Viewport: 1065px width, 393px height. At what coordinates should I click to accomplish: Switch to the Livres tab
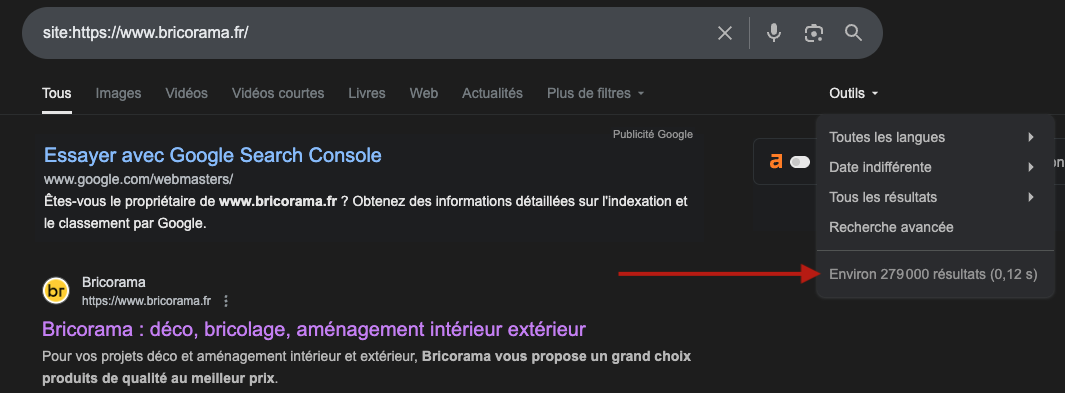click(367, 94)
